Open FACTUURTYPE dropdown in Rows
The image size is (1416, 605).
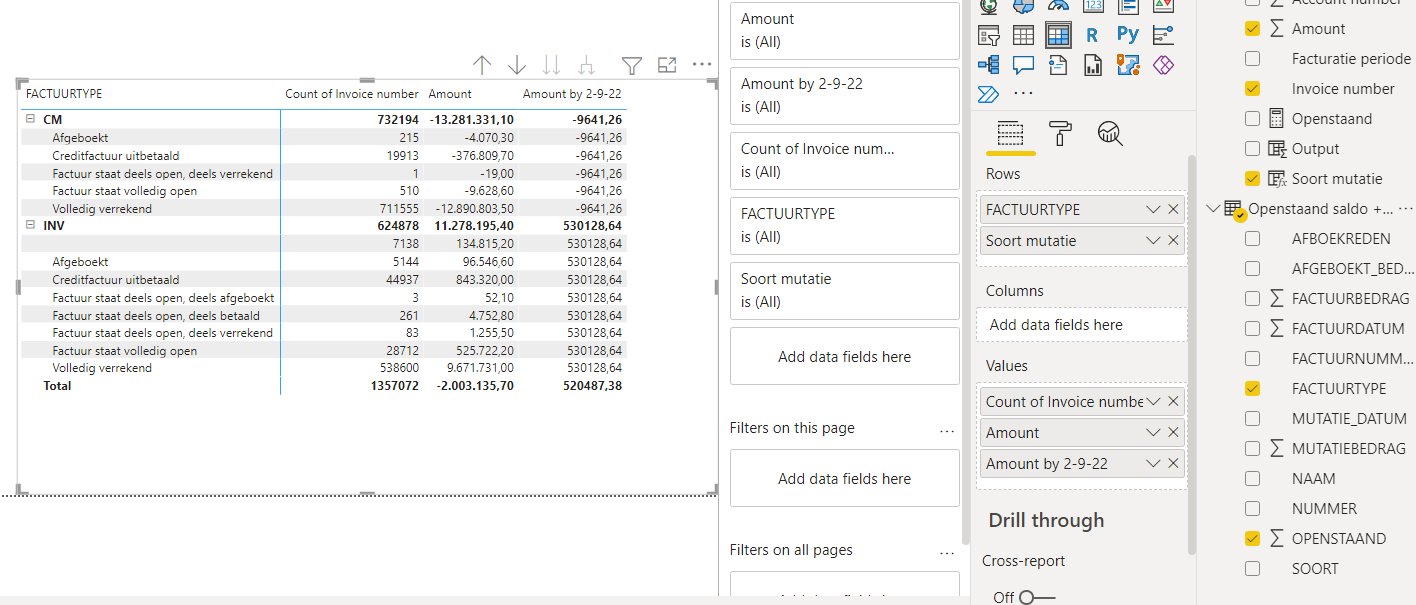(1153, 210)
